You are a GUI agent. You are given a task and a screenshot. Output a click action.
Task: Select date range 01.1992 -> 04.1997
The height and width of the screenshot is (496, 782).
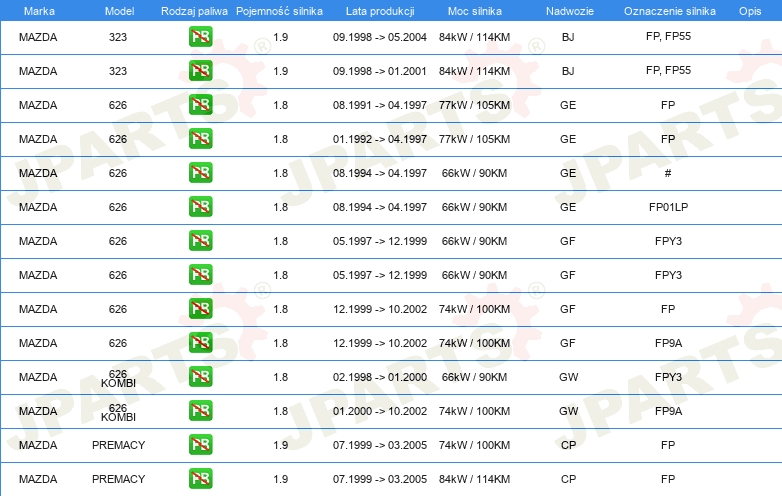coord(380,139)
